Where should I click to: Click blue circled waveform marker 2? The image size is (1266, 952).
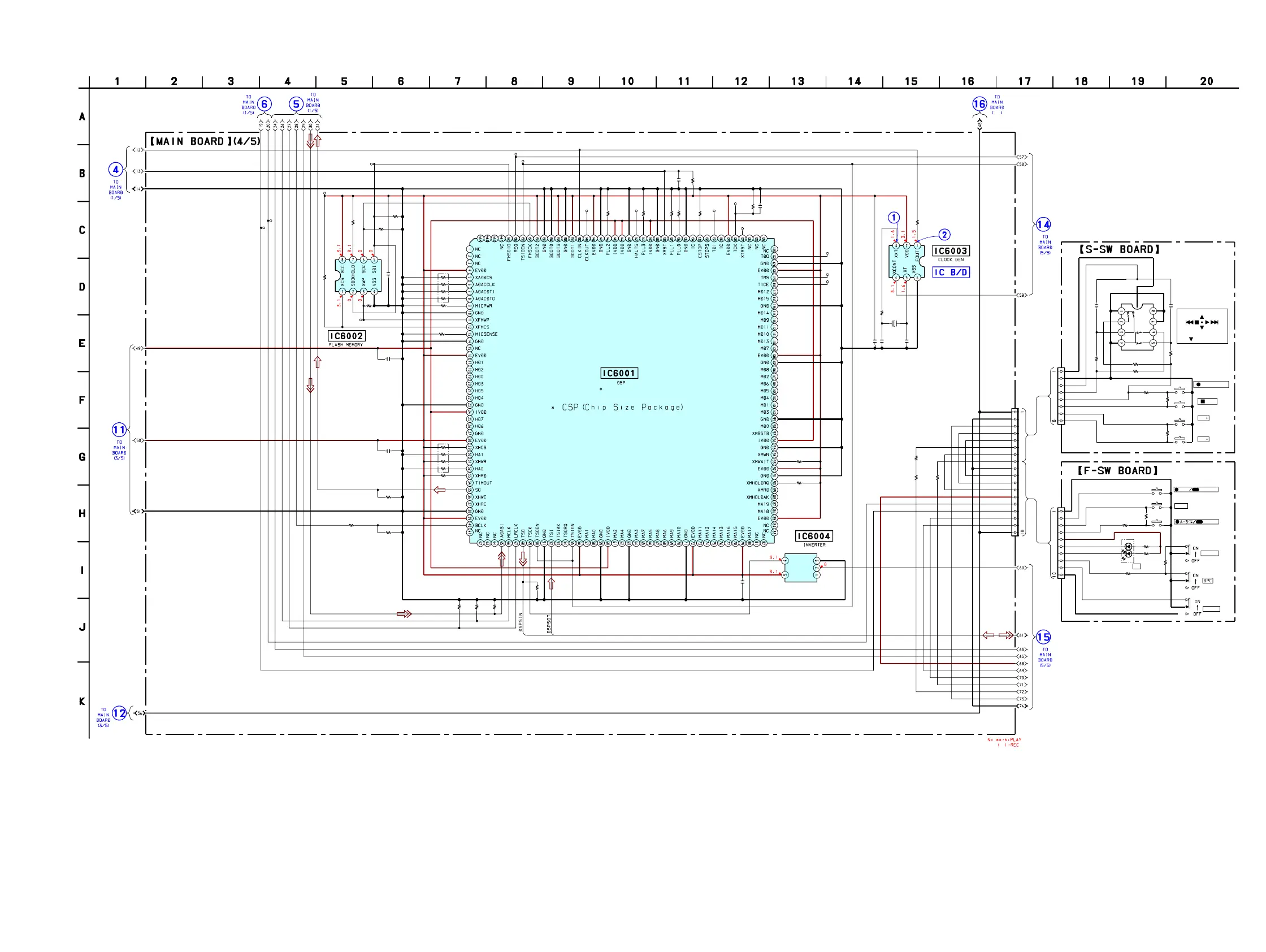(944, 235)
